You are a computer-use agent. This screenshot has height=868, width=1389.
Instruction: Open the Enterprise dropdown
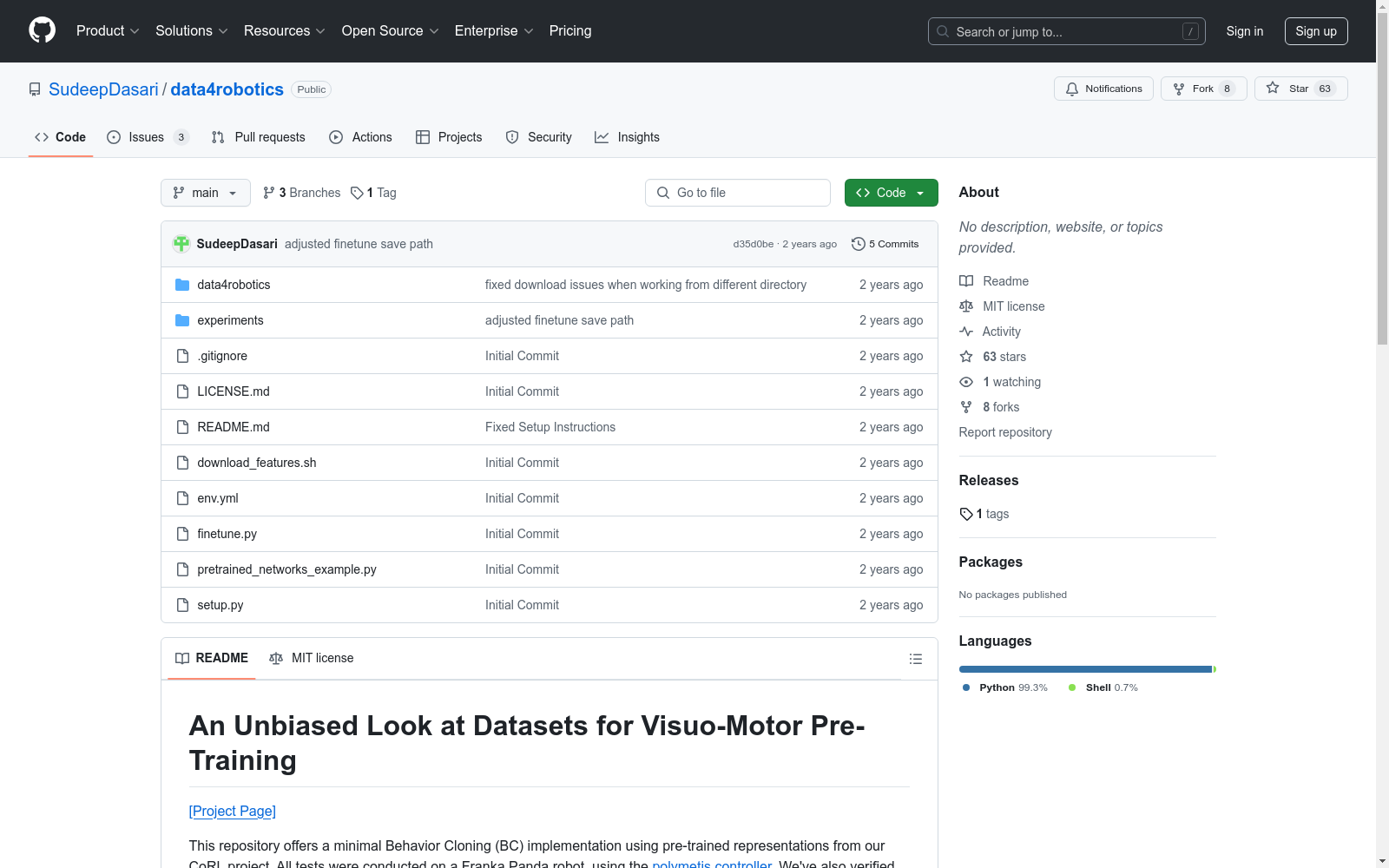(x=494, y=31)
